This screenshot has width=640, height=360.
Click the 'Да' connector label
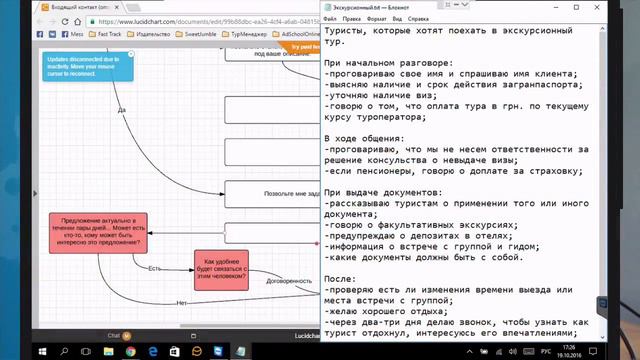122,110
